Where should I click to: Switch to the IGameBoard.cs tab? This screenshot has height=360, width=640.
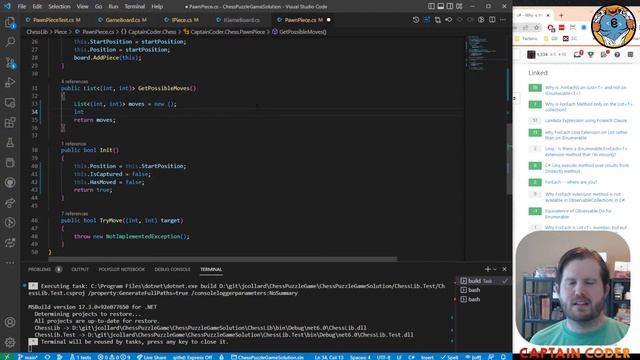coord(241,20)
